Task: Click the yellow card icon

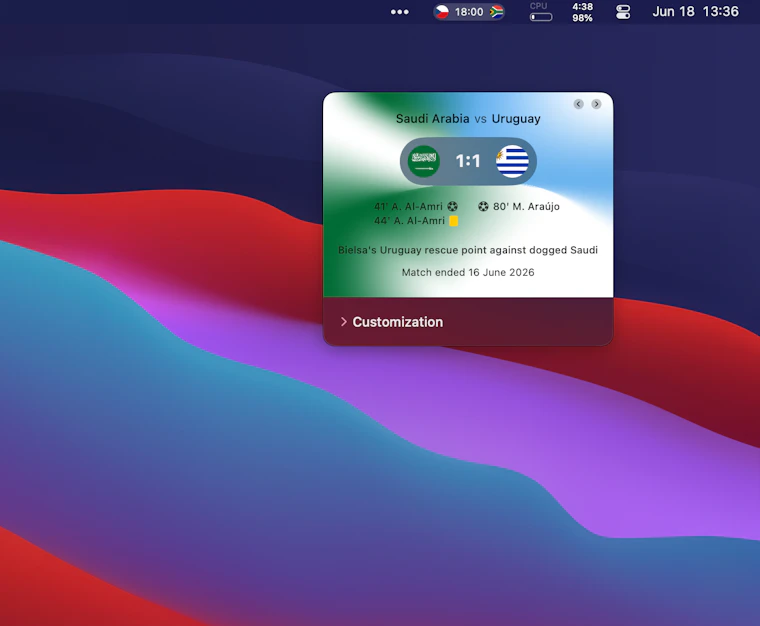Action: 454,221
